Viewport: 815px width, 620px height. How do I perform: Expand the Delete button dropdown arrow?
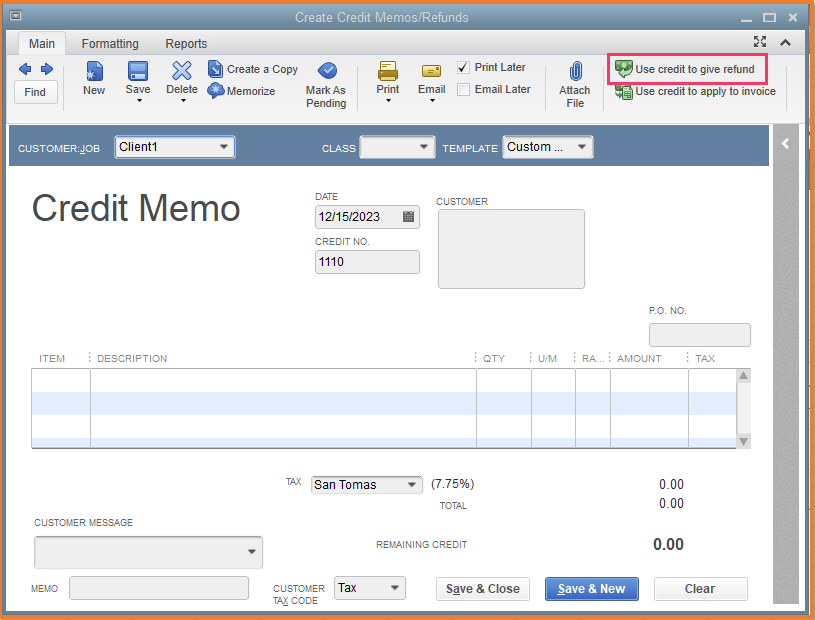(183, 101)
